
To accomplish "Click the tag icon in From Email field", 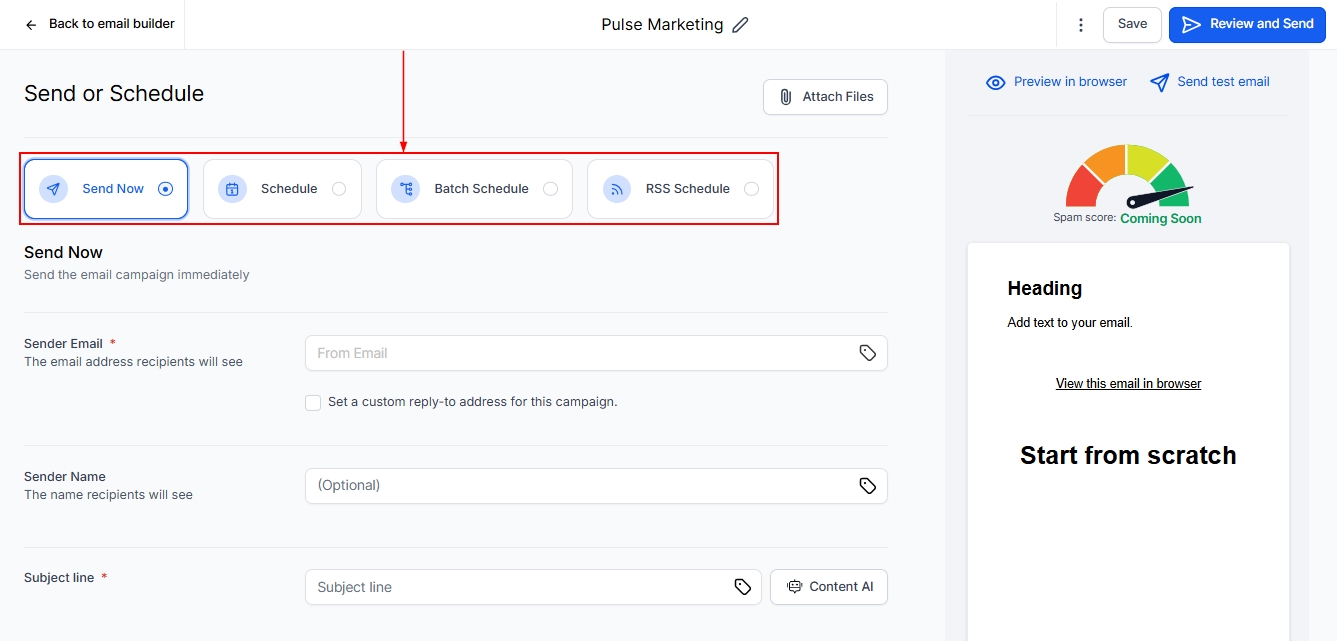I will click(x=867, y=353).
